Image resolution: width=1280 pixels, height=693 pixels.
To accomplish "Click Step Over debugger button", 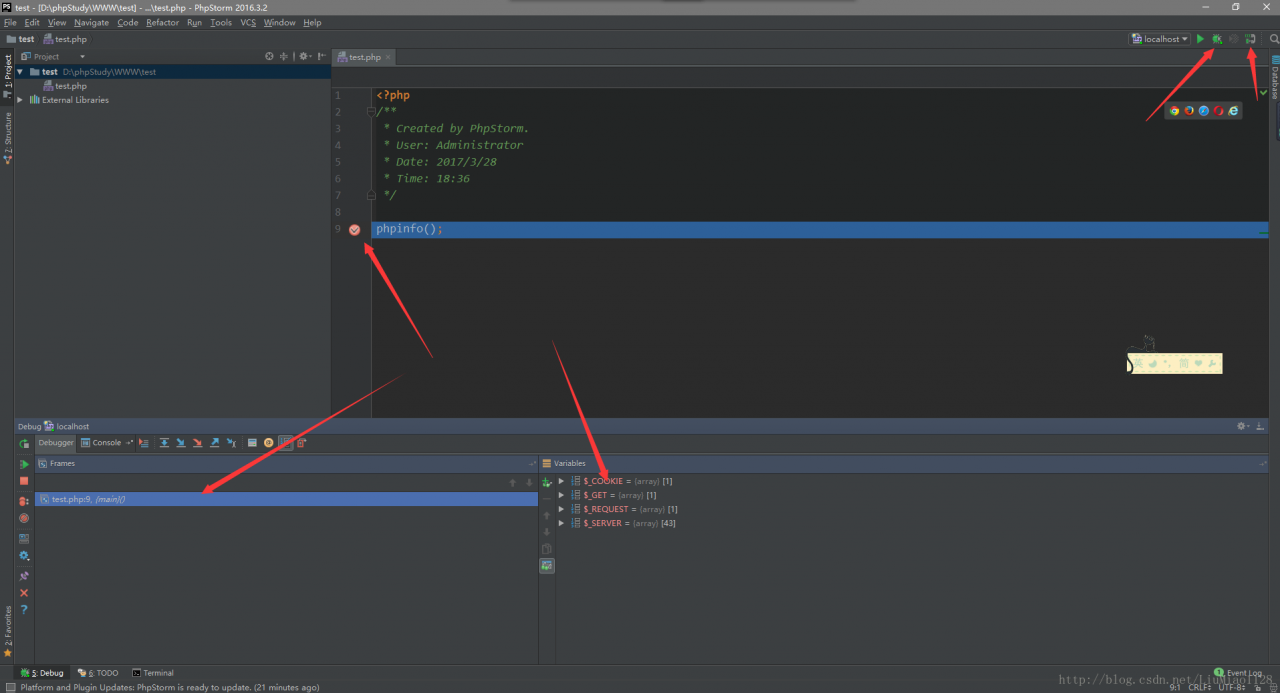I will coord(164,442).
